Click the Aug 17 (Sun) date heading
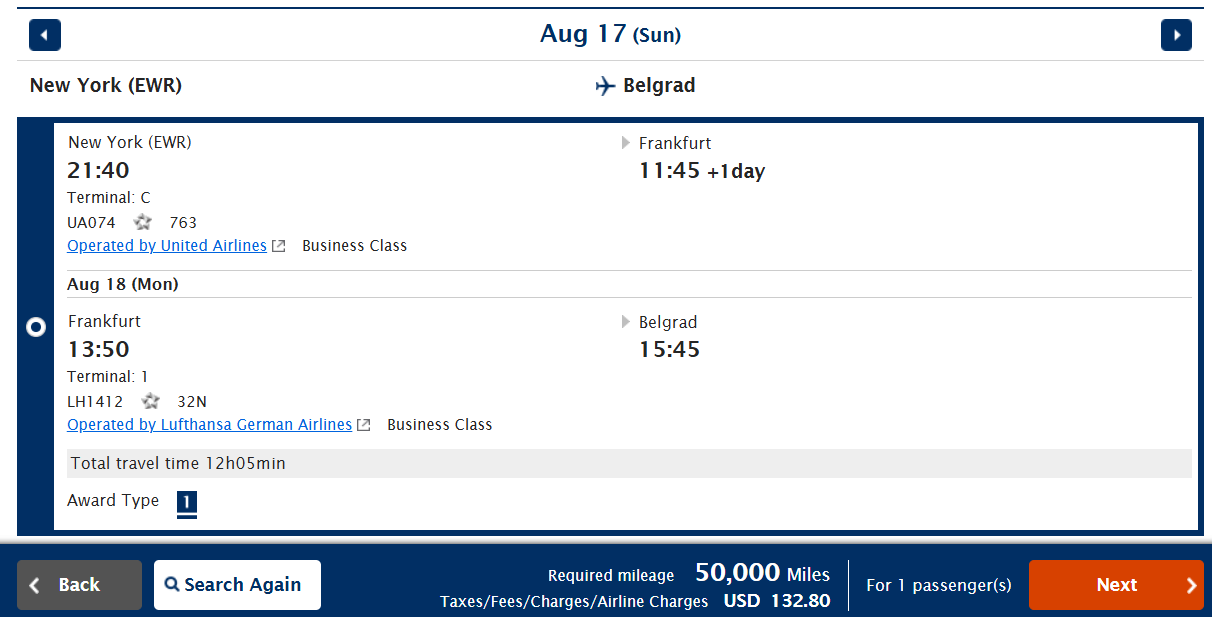Image resolution: width=1212 pixels, height=617 pixels. [x=610, y=34]
